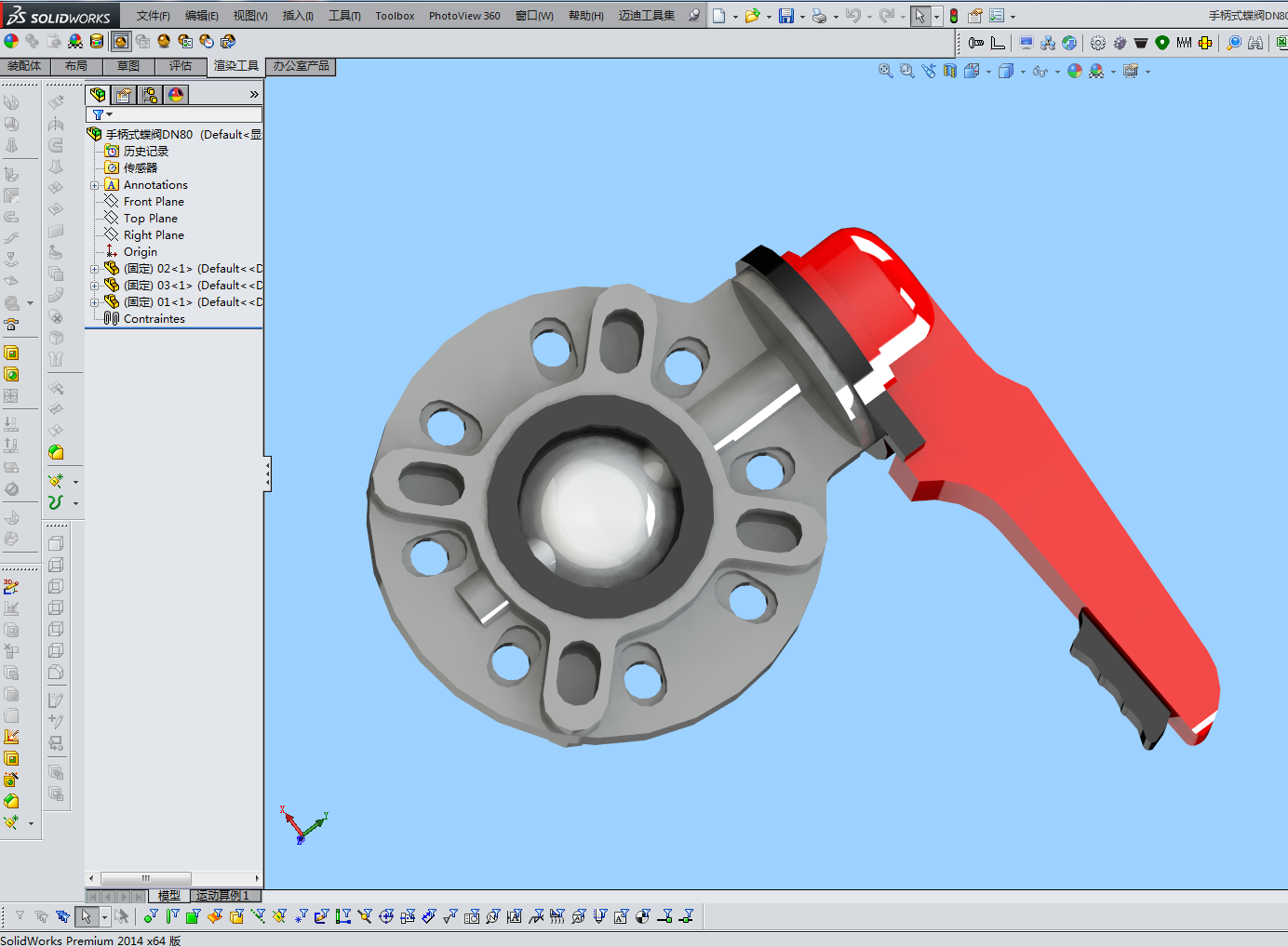The image size is (1288, 947).
Task: Toggle the Filter Edges selection filter
Action: tap(172, 916)
